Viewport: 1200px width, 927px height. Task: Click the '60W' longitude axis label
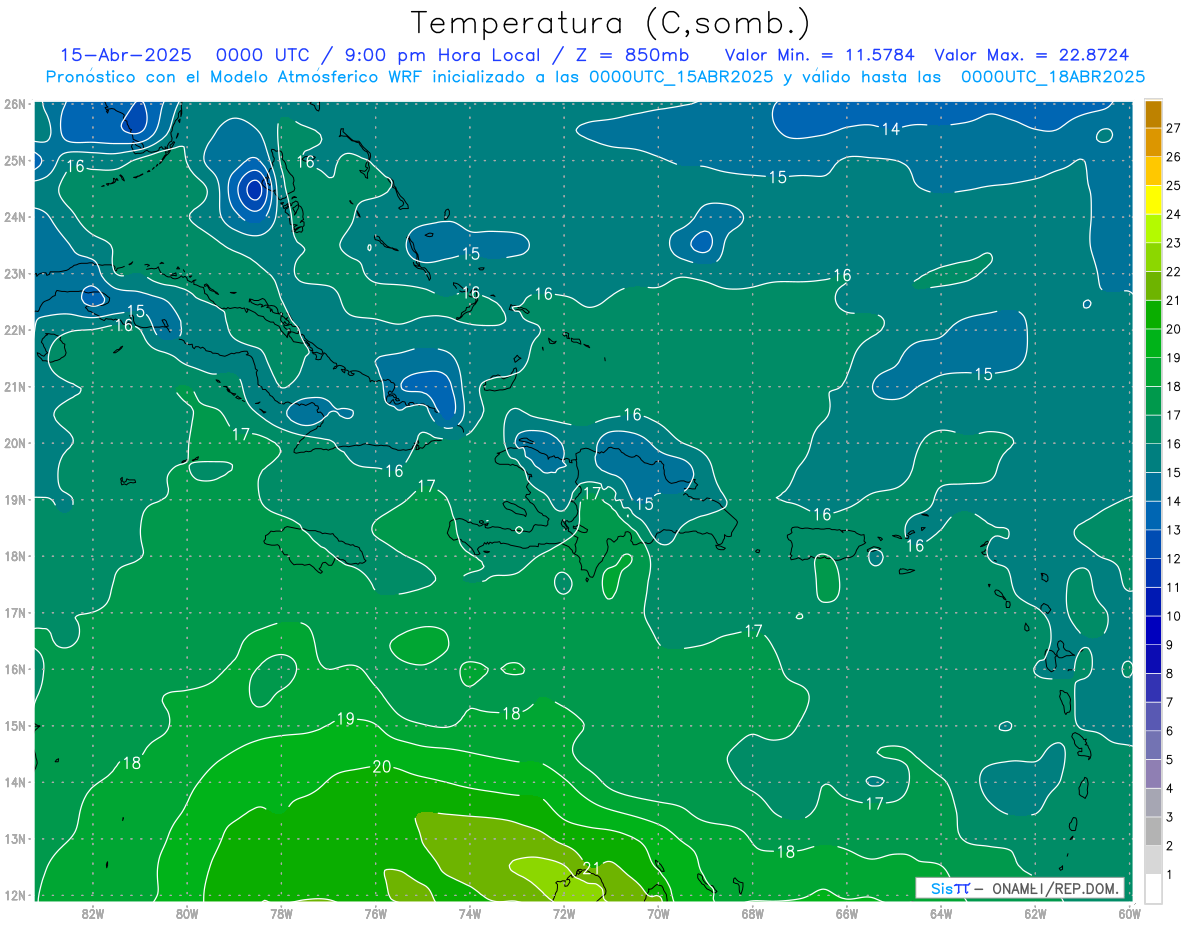[x=1130, y=912]
